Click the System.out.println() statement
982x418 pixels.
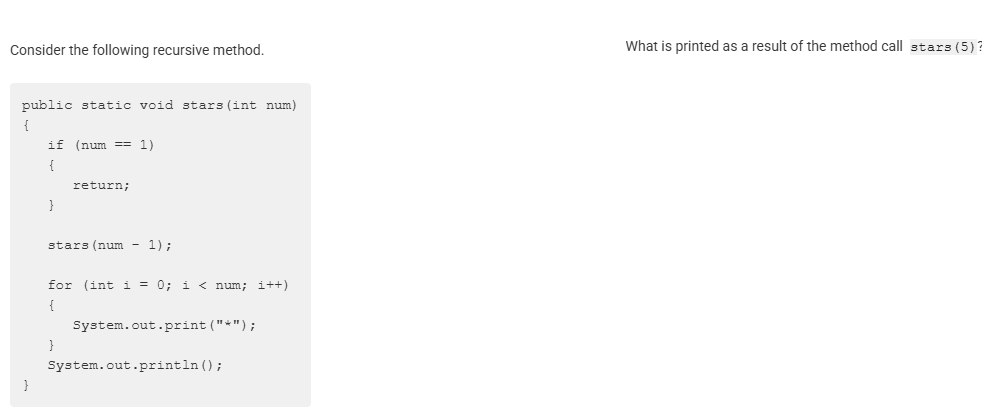tap(135, 365)
